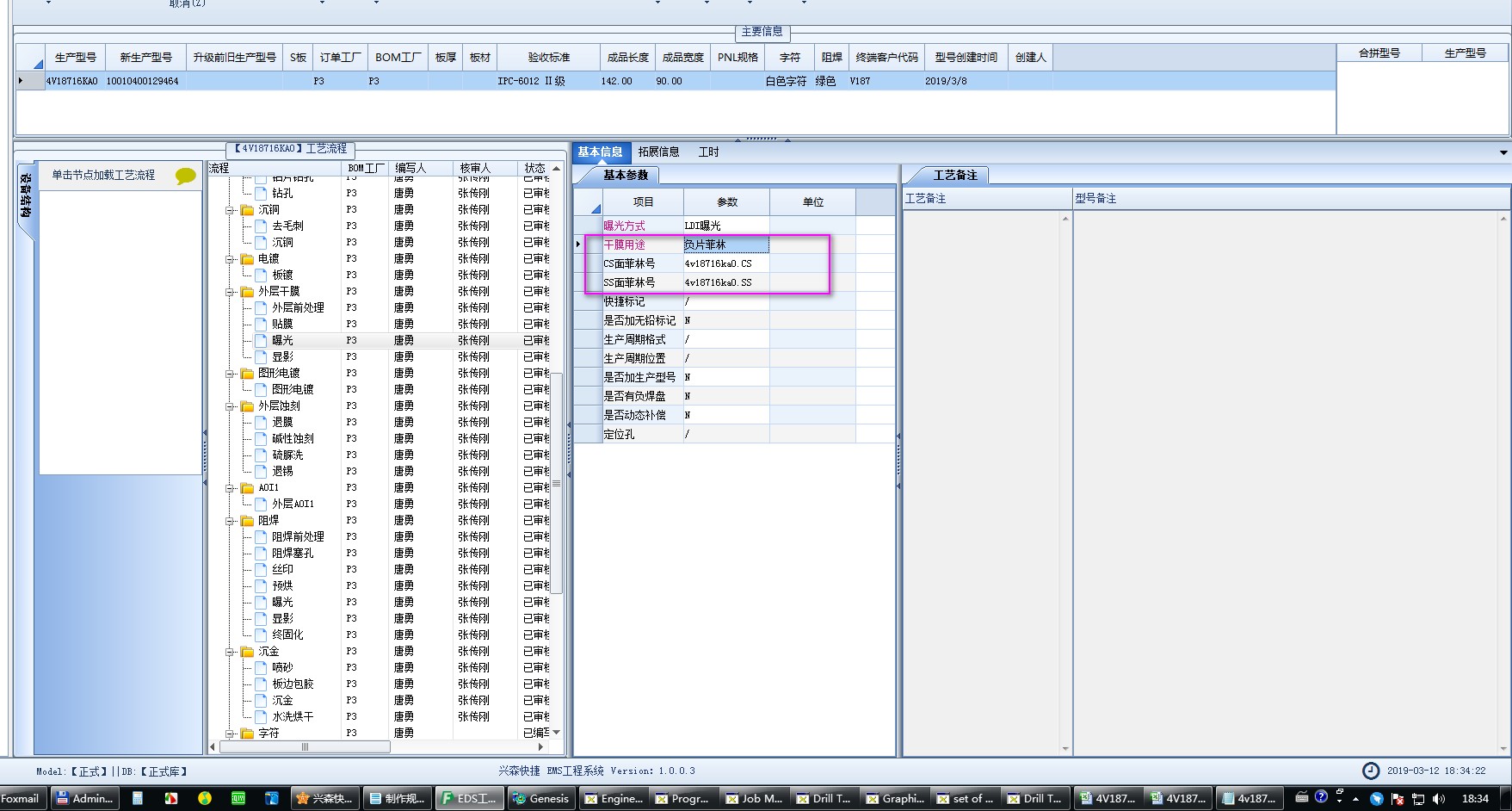Image resolution: width=1512 pixels, height=811 pixels.
Task: Click the document icon of 贴膜
Action: (262, 325)
